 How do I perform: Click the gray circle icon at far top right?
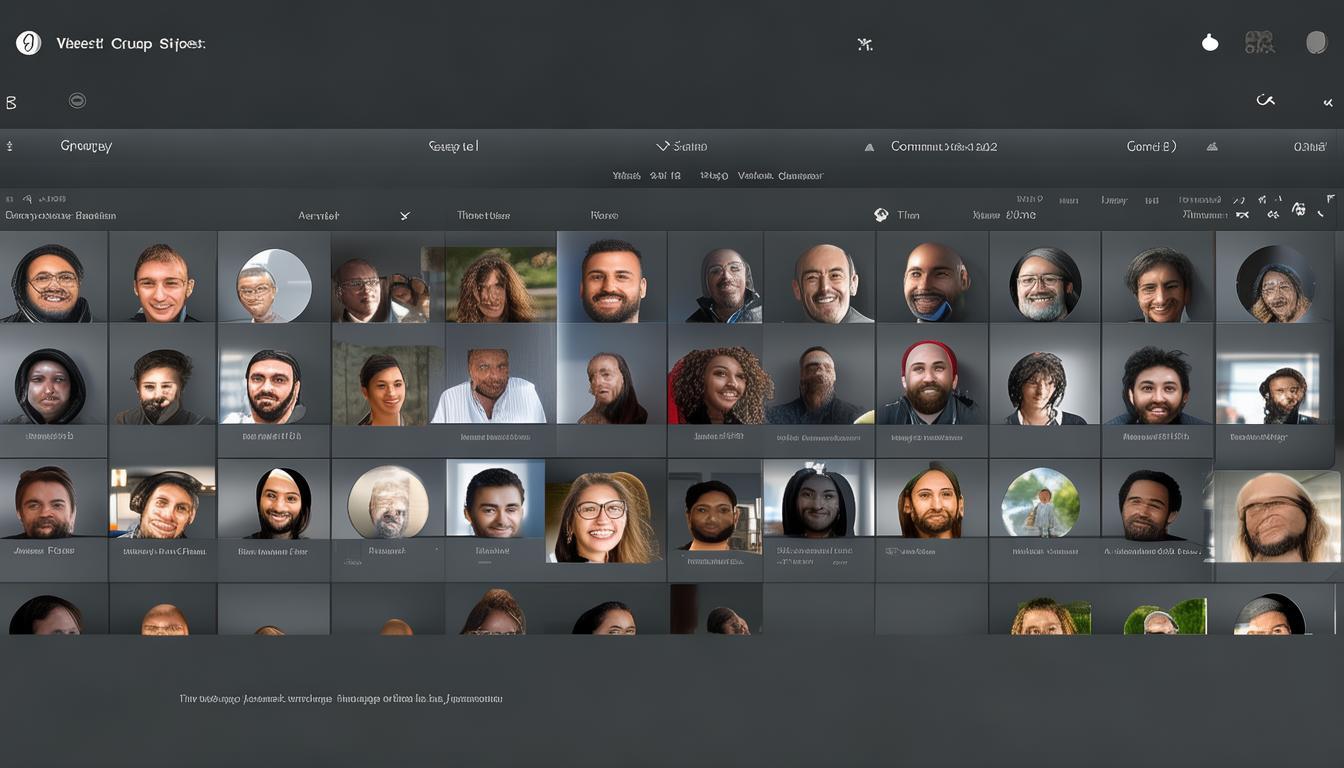coord(1317,43)
